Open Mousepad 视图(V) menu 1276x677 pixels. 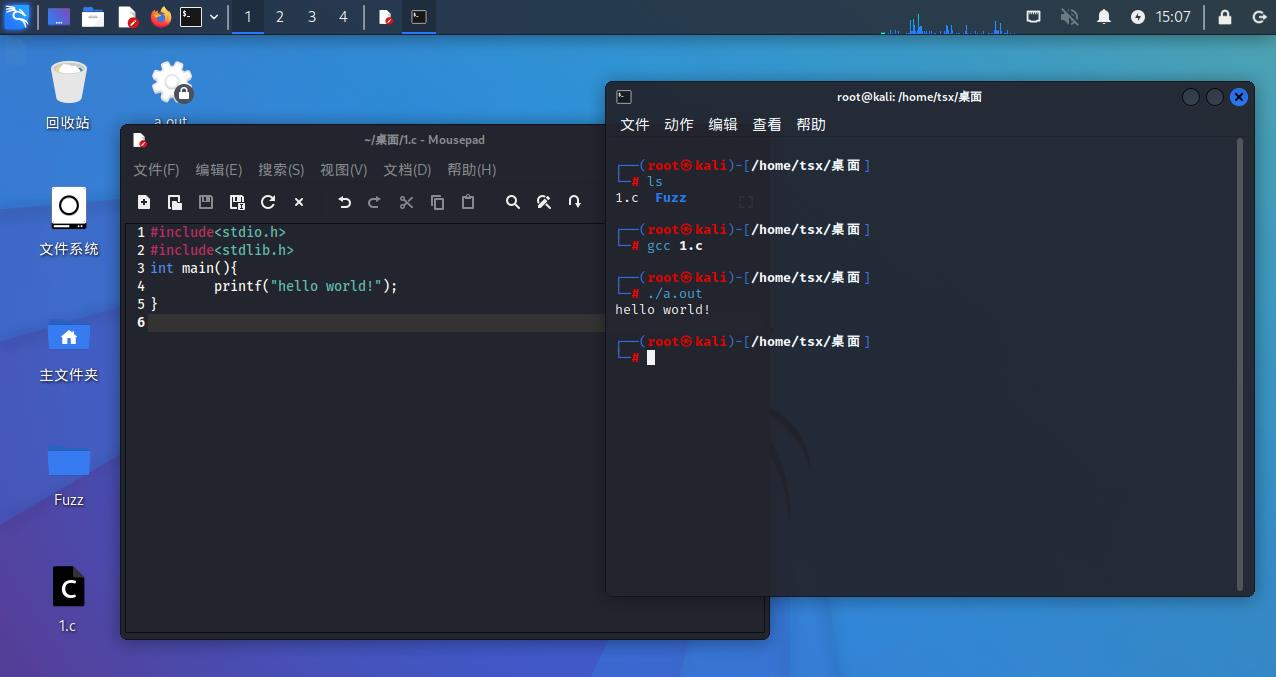344,170
